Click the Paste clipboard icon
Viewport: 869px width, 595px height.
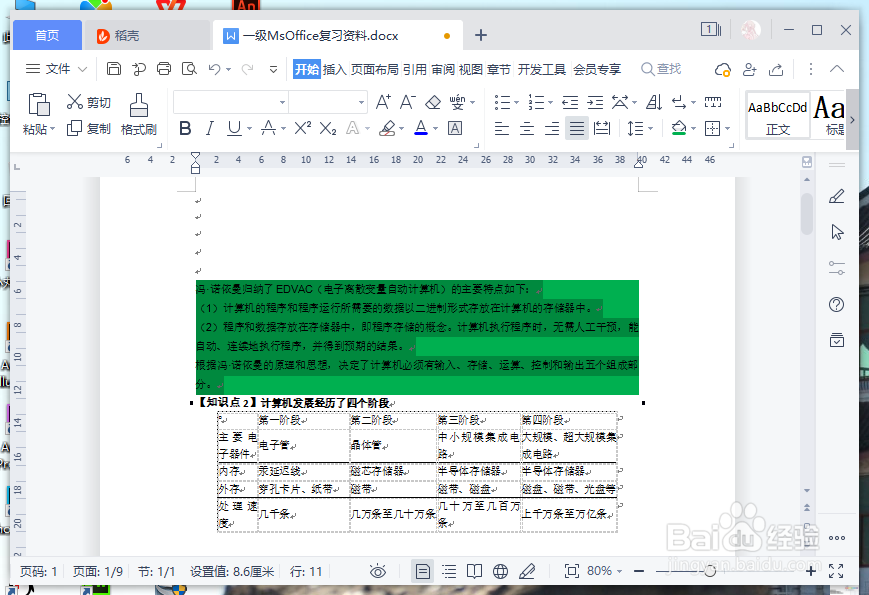[x=38, y=104]
